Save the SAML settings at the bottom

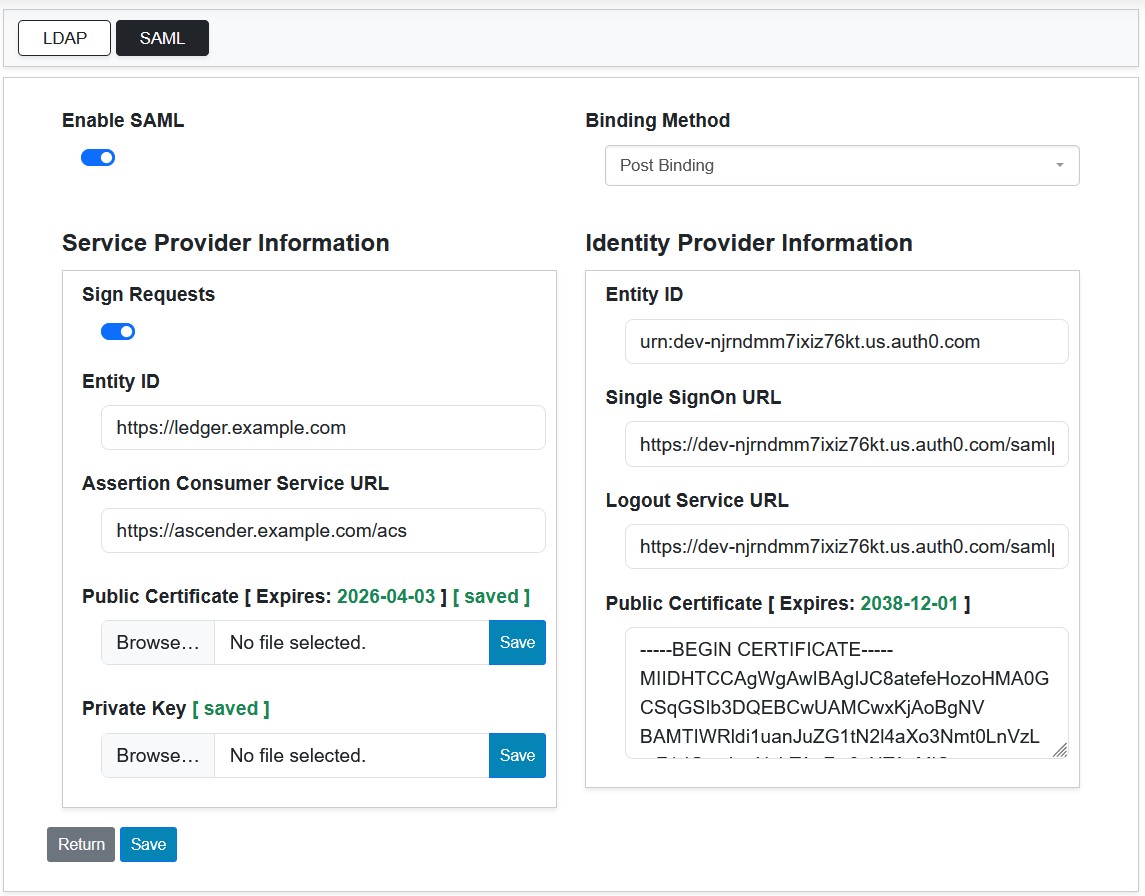pyautogui.click(x=148, y=845)
